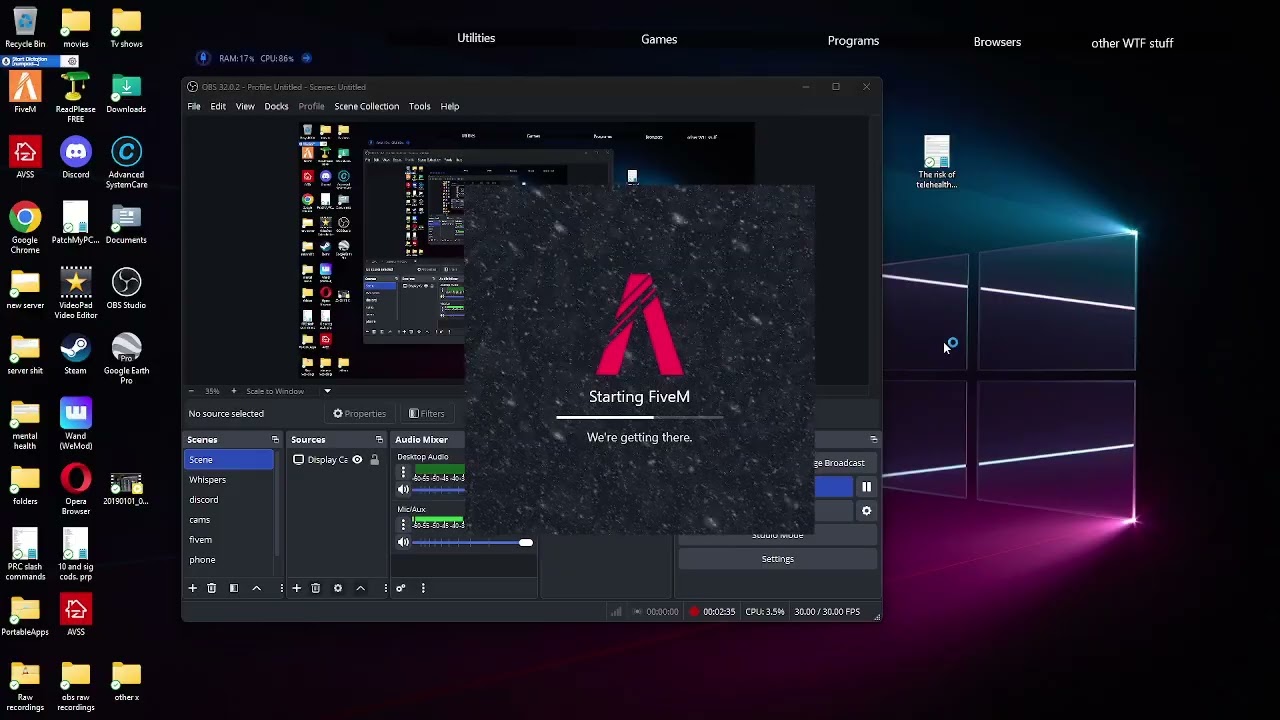
Task: Click the Settings button in Controls
Action: (778, 559)
